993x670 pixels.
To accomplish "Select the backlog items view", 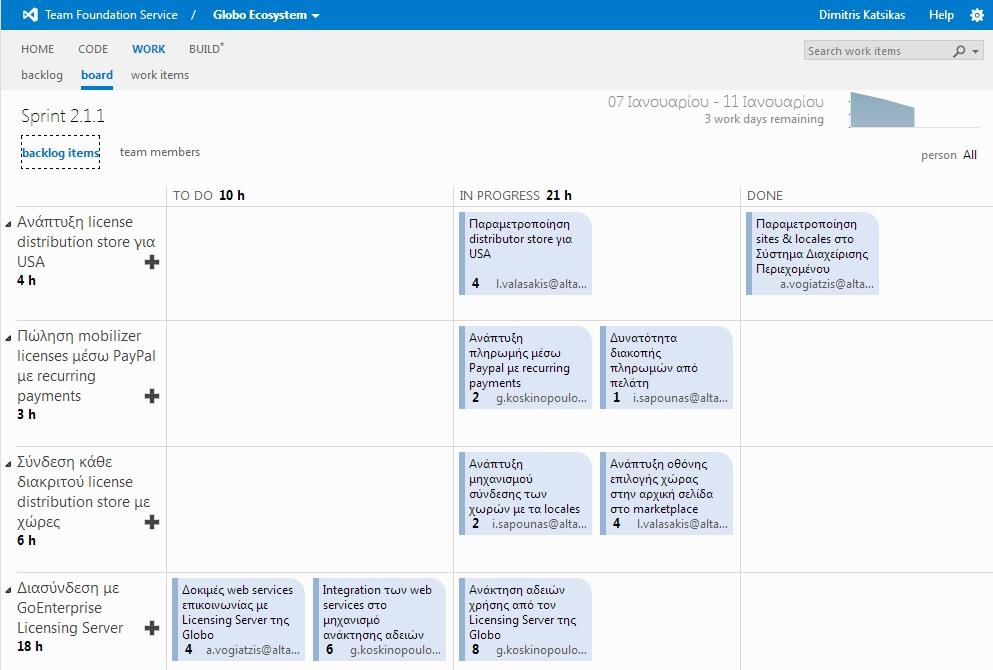I will click(61, 153).
